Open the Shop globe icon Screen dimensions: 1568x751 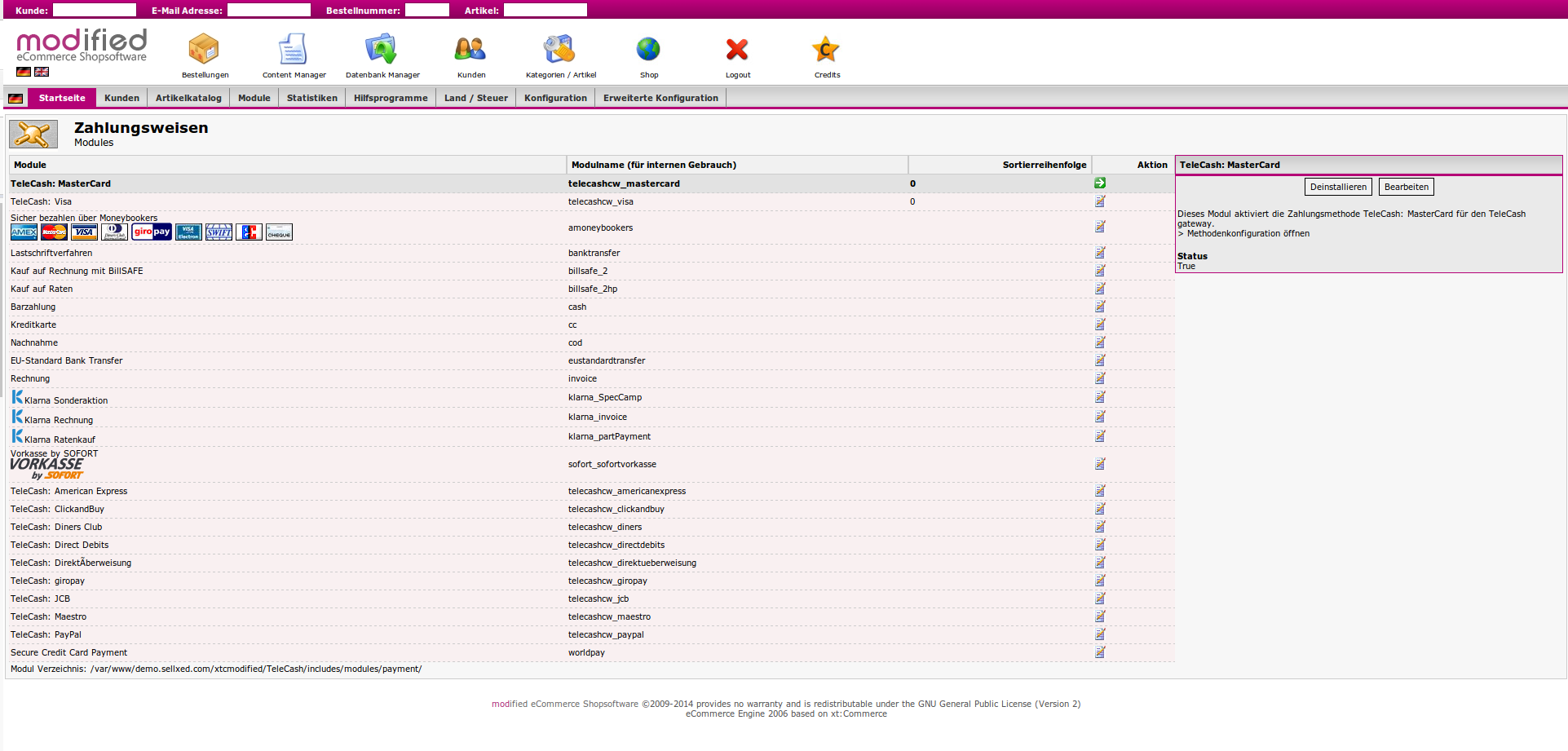click(x=648, y=50)
